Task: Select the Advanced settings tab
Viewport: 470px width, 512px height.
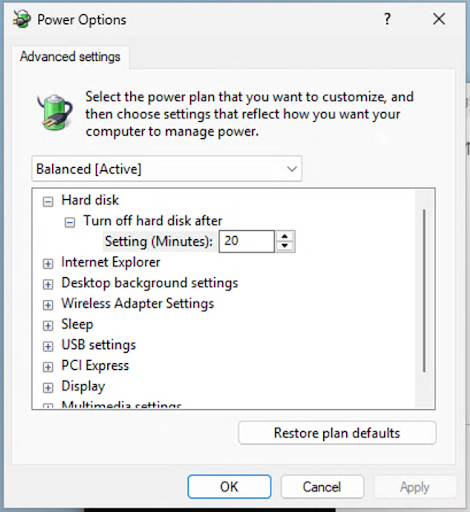Action: point(70,57)
